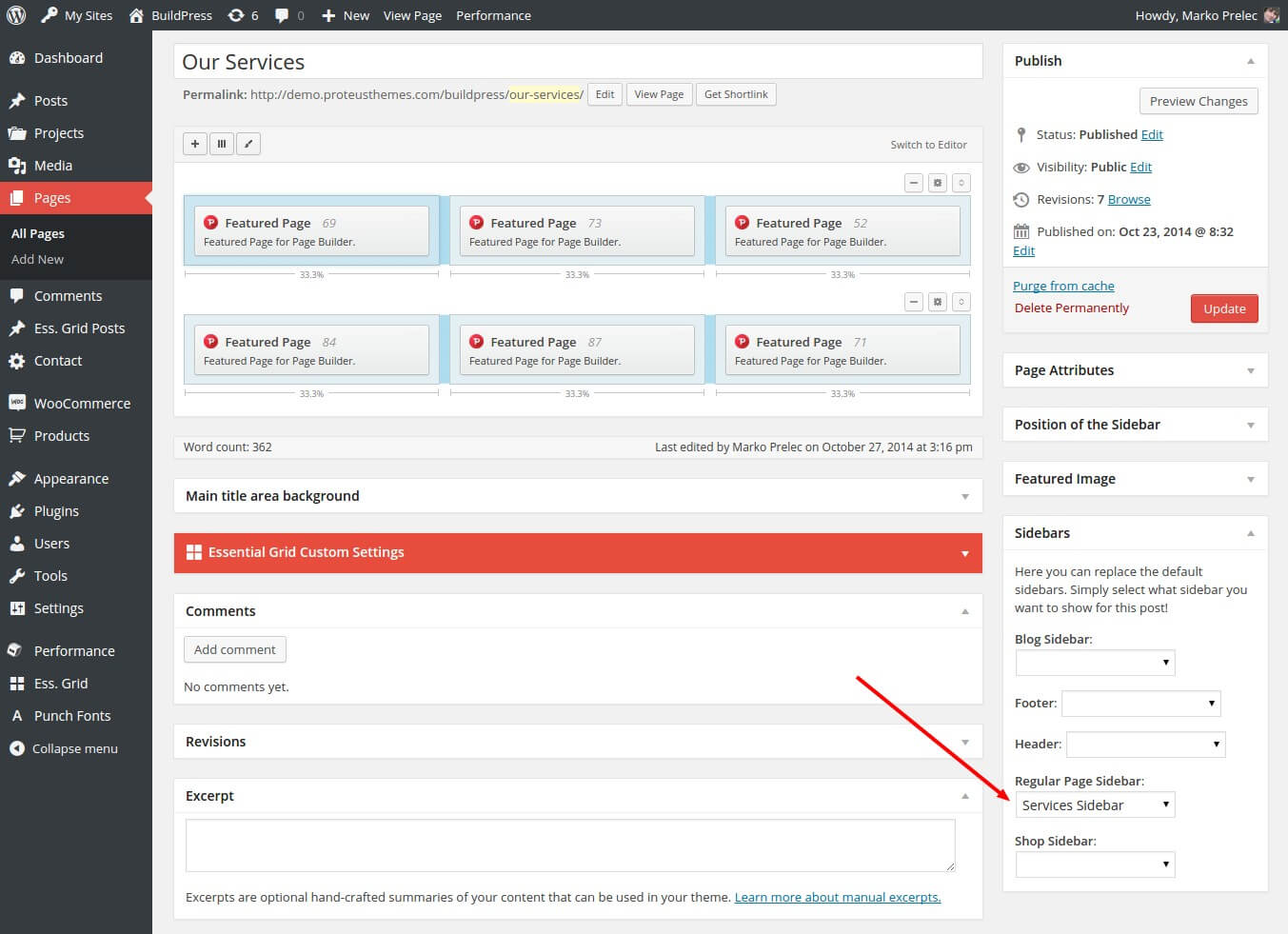The image size is (1288, 934).
Task: Open the Media library menu
Action: 76,166
